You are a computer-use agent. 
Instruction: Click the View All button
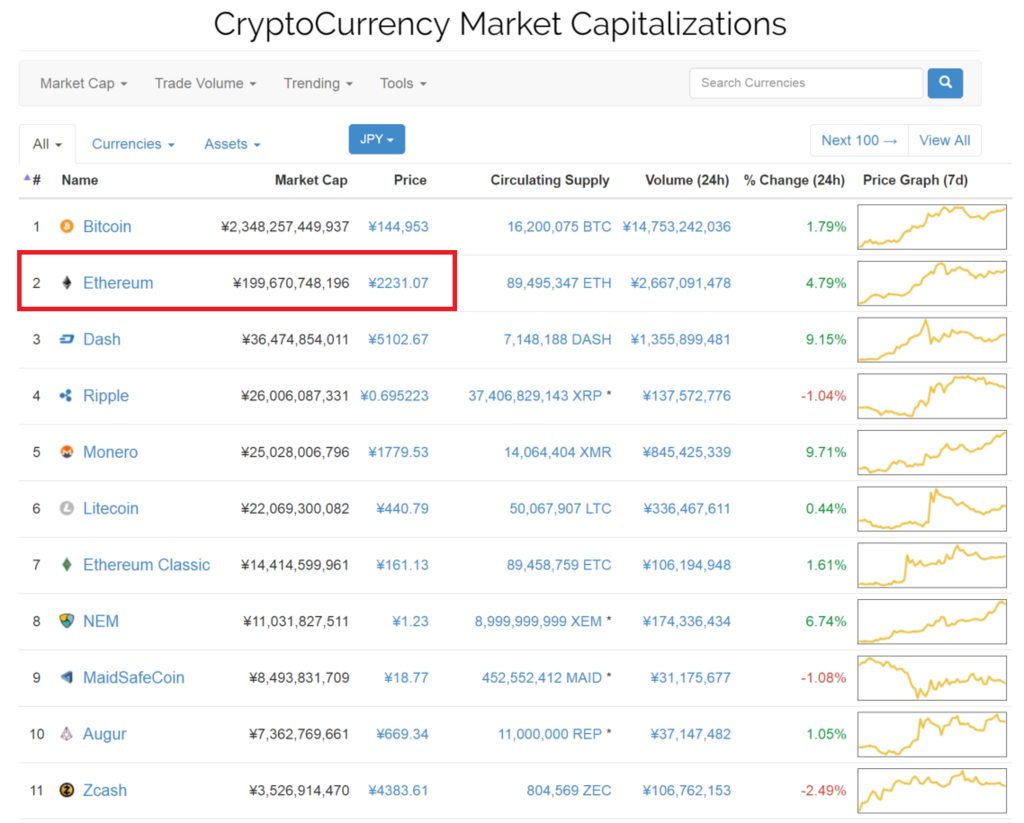pos(944,140)
